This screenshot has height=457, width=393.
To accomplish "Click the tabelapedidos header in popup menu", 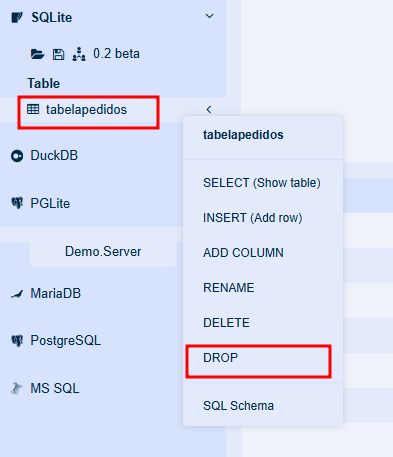I will [243, 135].
